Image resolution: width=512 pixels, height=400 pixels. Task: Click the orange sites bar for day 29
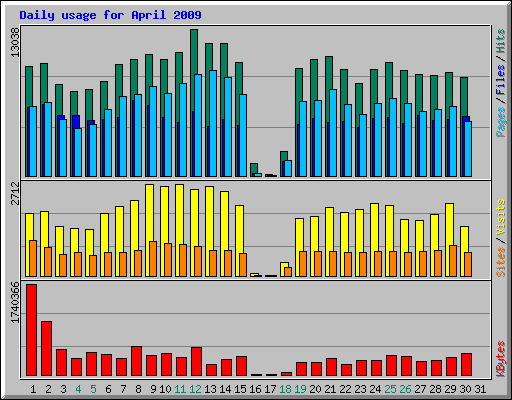(x=453, y=261)
